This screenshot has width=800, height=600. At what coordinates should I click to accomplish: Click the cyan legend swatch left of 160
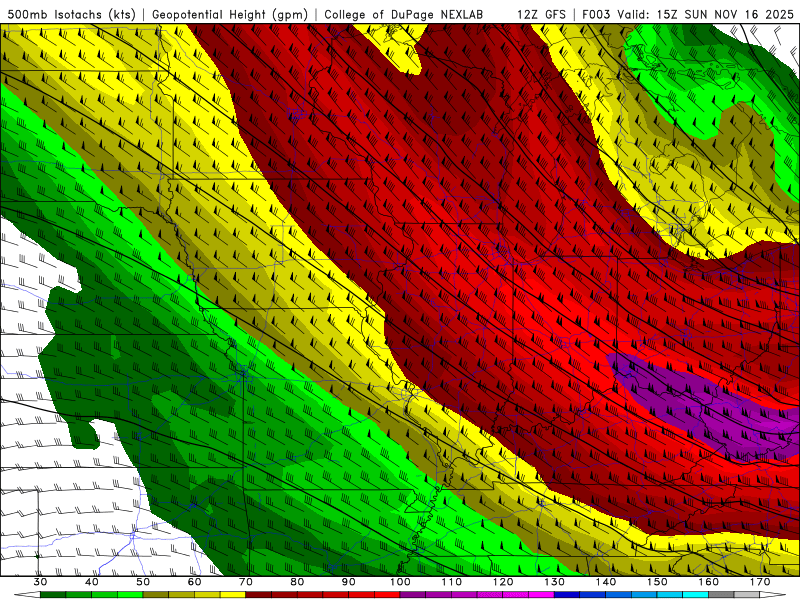695,595
